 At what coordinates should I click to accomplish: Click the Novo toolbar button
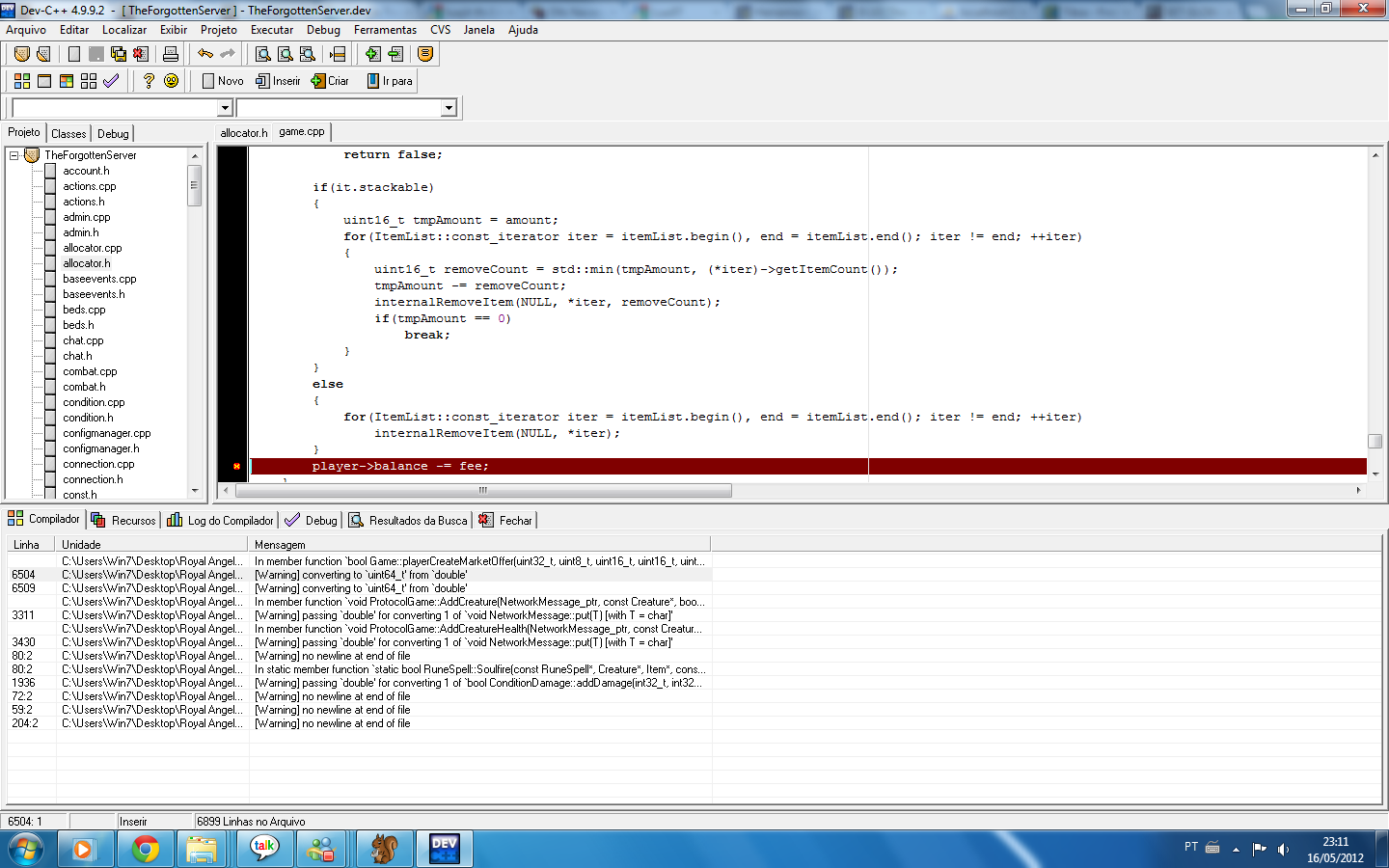click(x=222, y=81)
